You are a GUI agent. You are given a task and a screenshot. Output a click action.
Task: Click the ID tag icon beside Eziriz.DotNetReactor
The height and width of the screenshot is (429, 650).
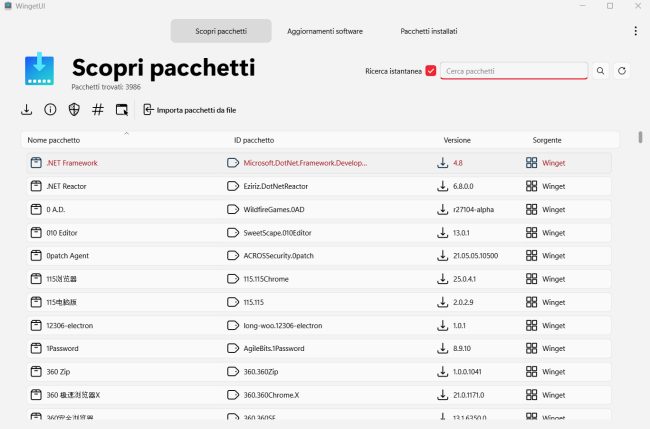[233, 186]
